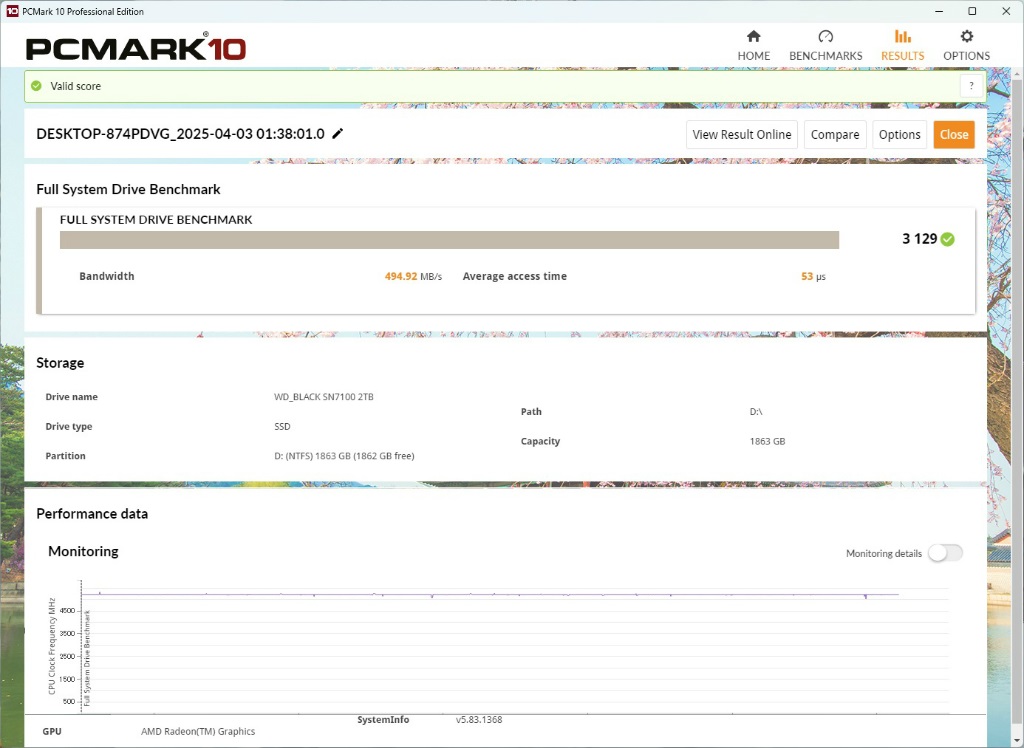This screenshot has height=748, width=1024.
Task: Click the PCMark 10 title bar app icon
Action: pos(11,11)
